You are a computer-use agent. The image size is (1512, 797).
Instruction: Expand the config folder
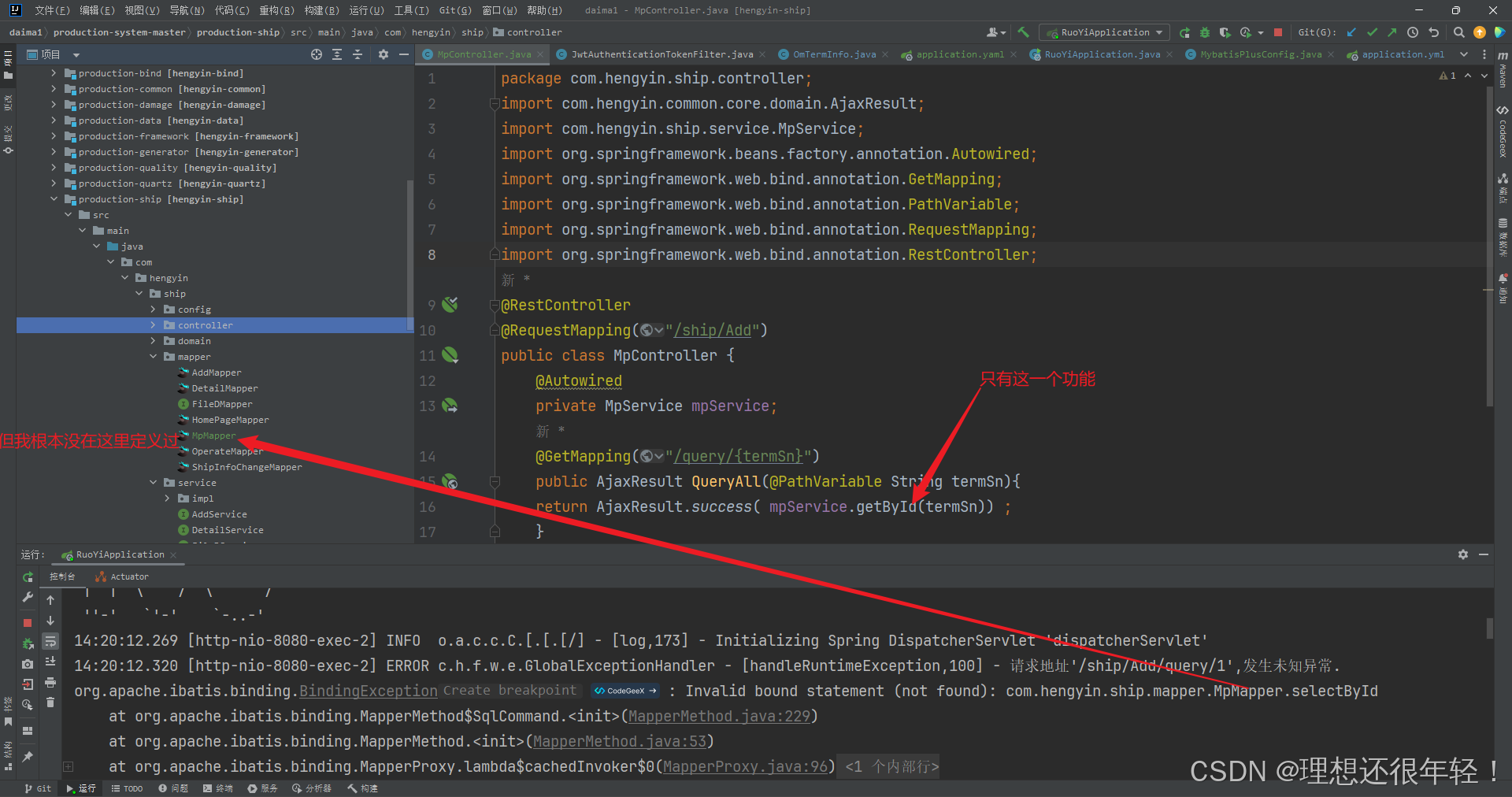153,310
